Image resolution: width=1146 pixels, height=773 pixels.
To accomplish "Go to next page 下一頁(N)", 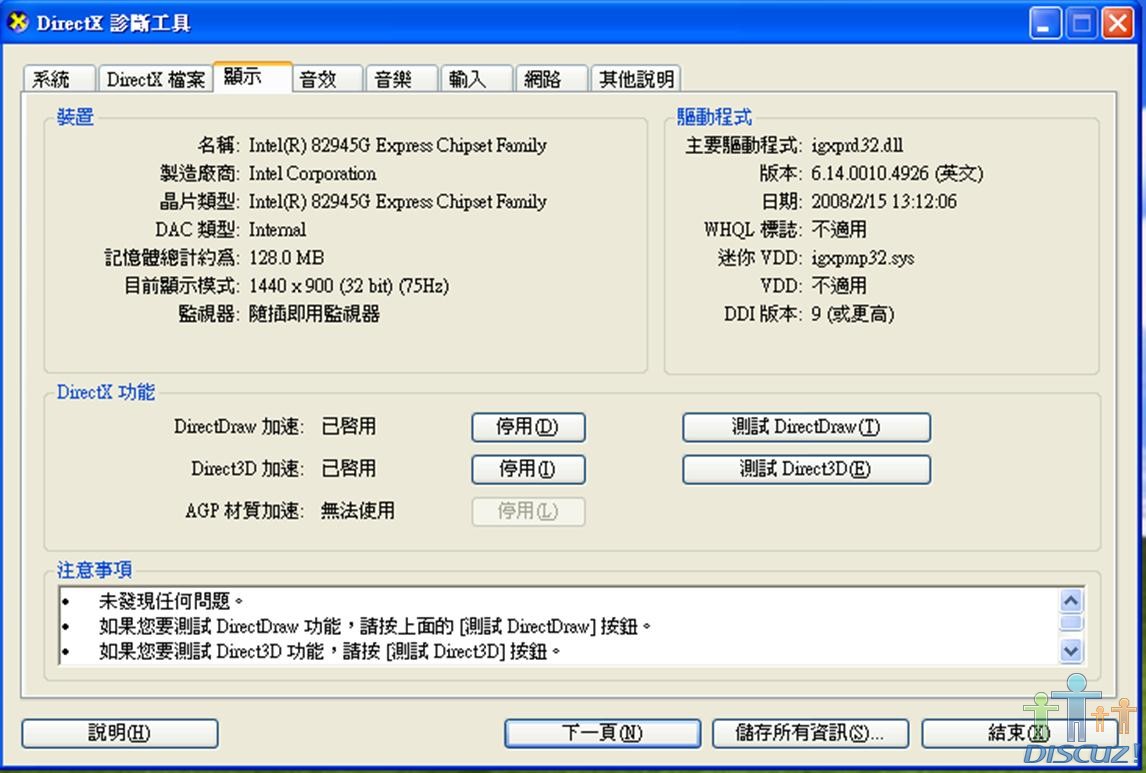I will click(x=602, y=733).
